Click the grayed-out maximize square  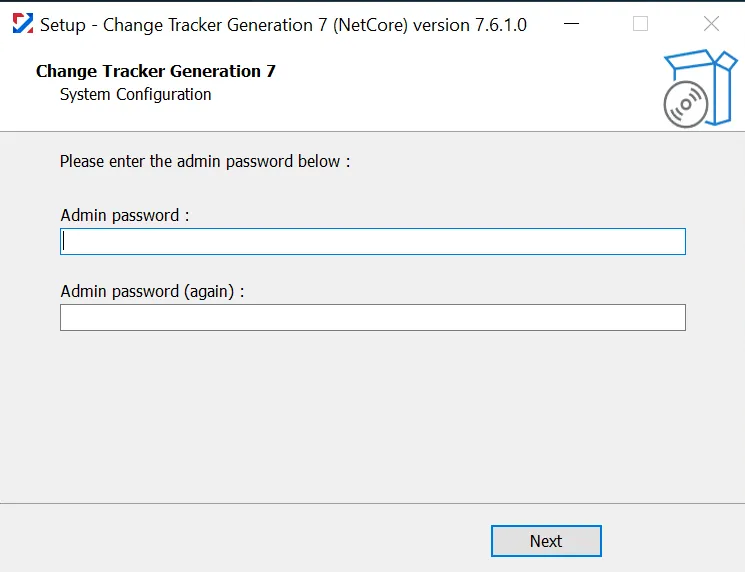pos(640,23)
